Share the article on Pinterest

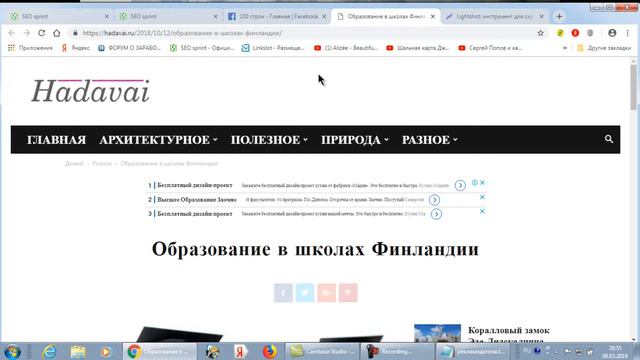pos(348,293)
